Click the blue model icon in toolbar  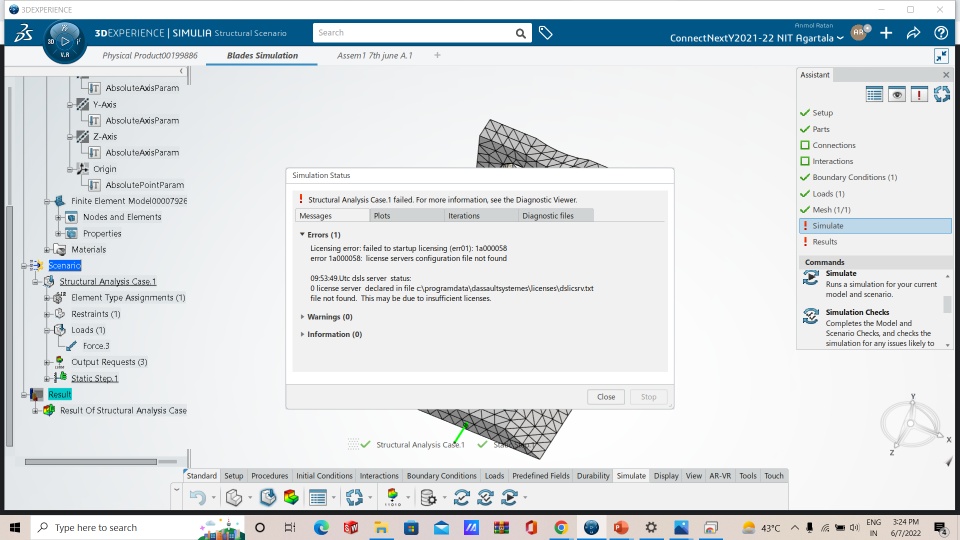(x=268, y=497)
